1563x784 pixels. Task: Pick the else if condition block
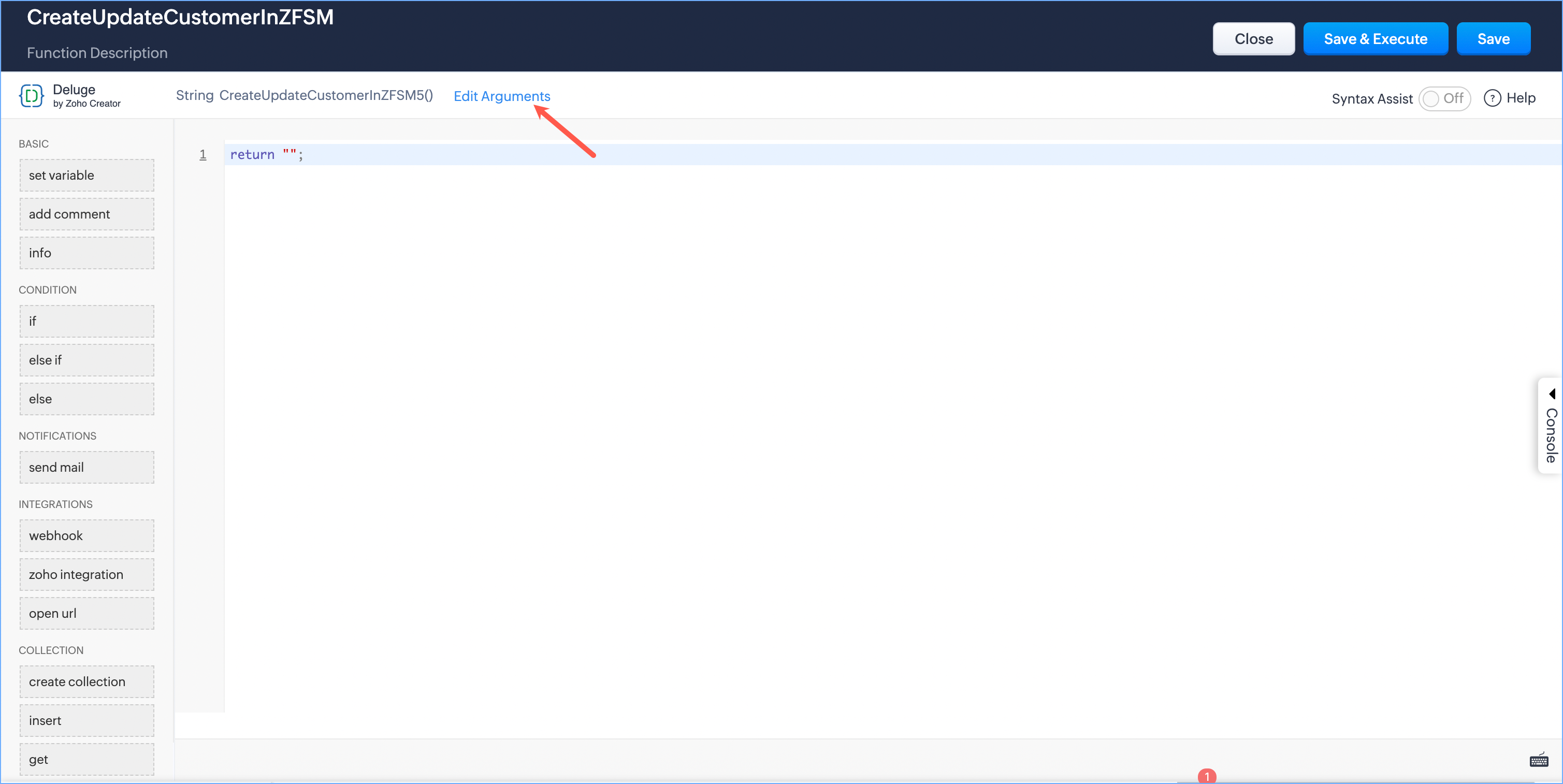coord(87,360)
